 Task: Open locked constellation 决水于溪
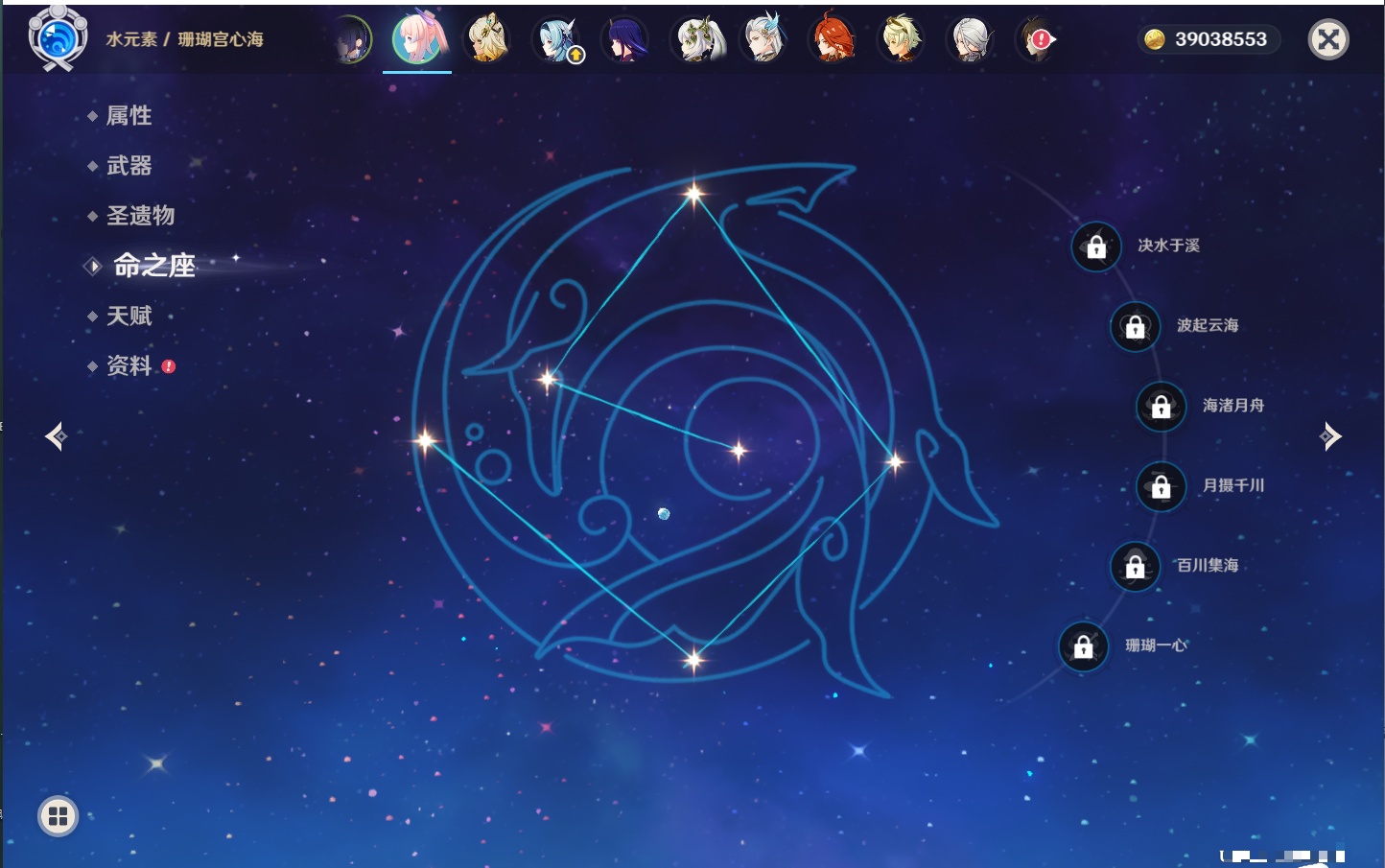click(1096, 246)
